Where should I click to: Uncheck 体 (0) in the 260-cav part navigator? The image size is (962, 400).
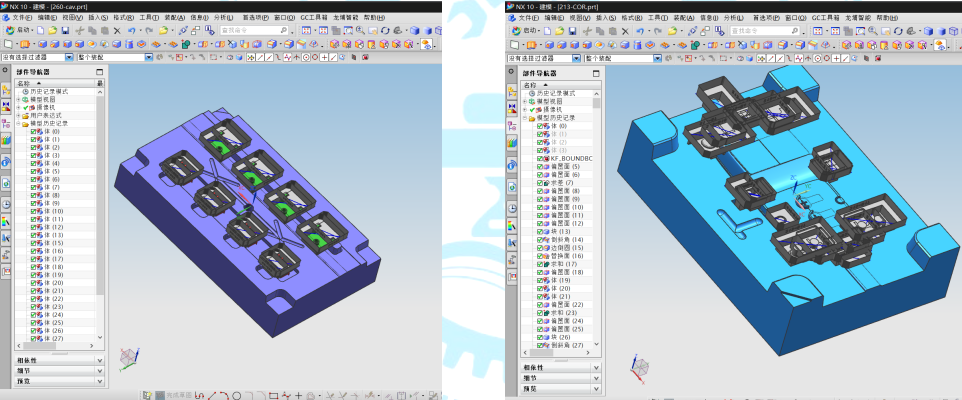tap(35, 132)
